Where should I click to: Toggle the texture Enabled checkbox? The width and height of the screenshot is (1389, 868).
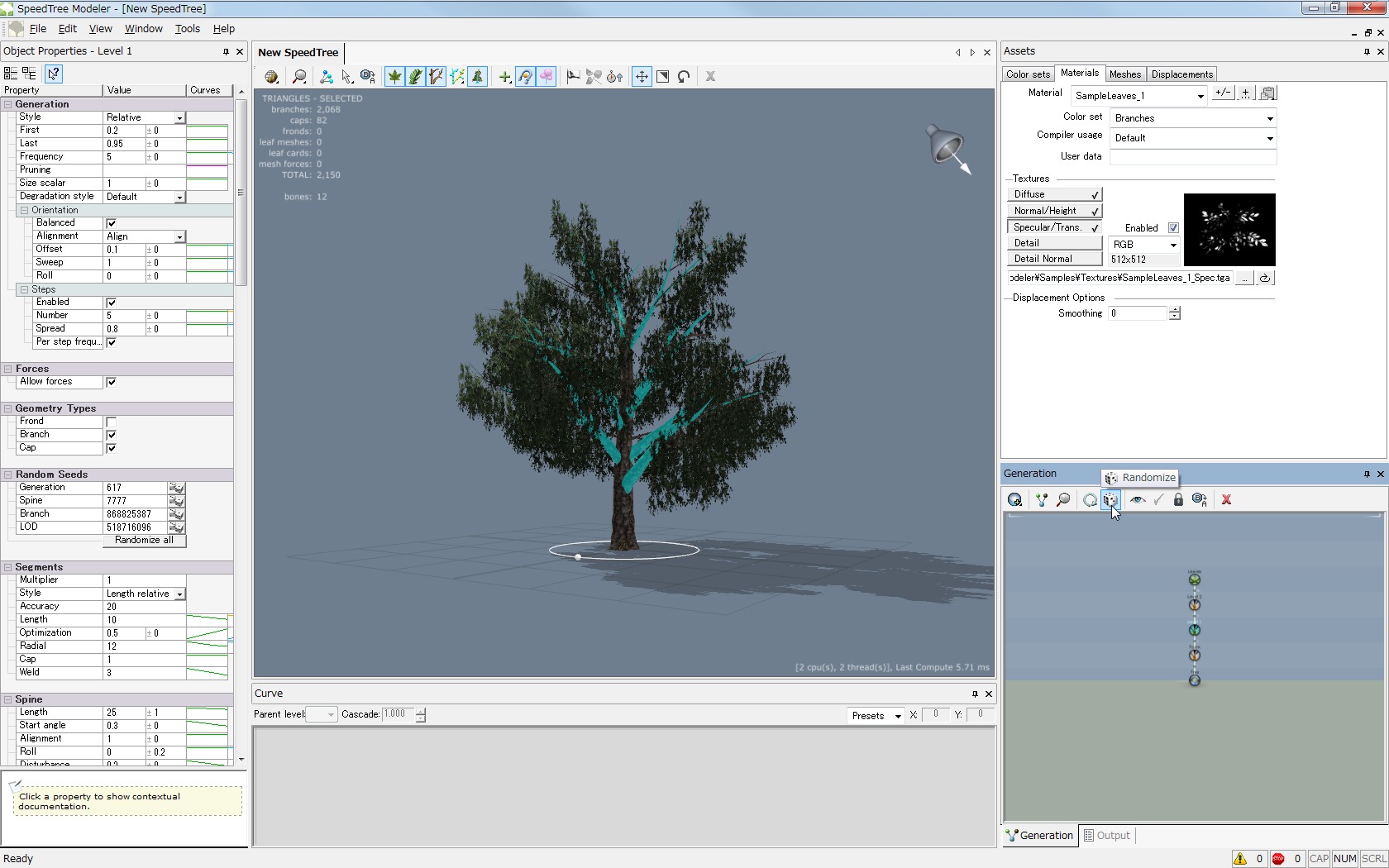pyautogui.click(x=1173, y=228)
